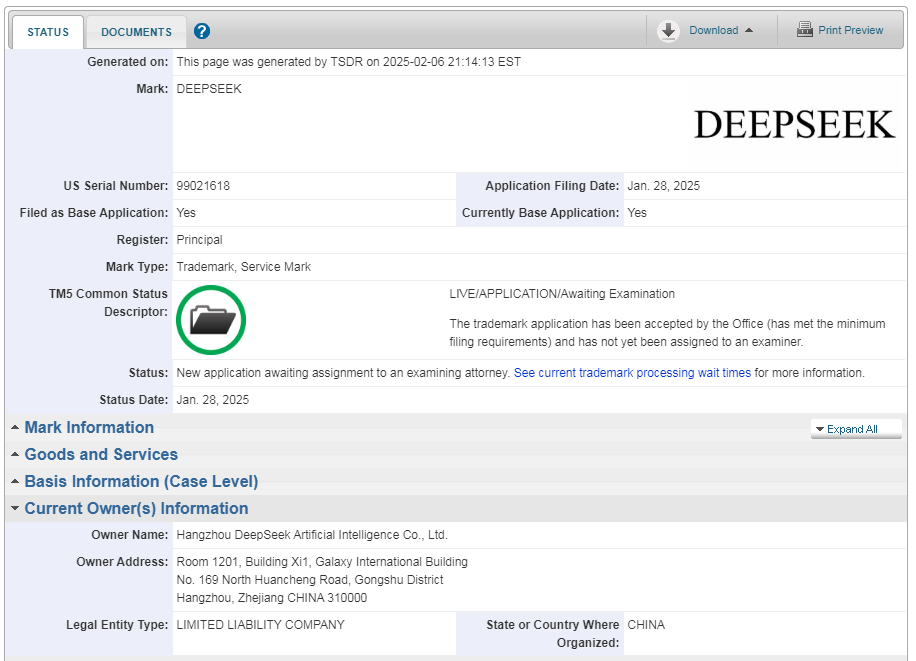Click triangle arrow beside Goods and Services
This screenshot has height=661, width=916.
point(15,455)
